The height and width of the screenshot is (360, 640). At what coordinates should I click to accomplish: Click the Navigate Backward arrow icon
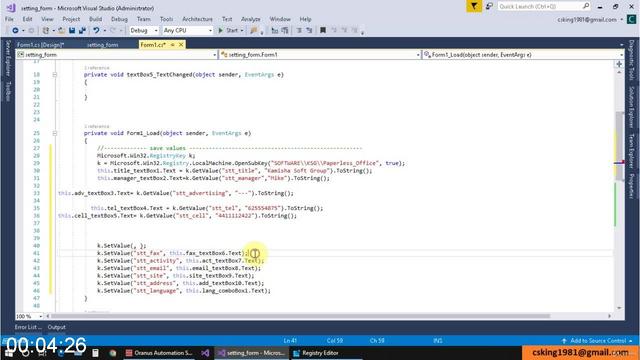15,31
